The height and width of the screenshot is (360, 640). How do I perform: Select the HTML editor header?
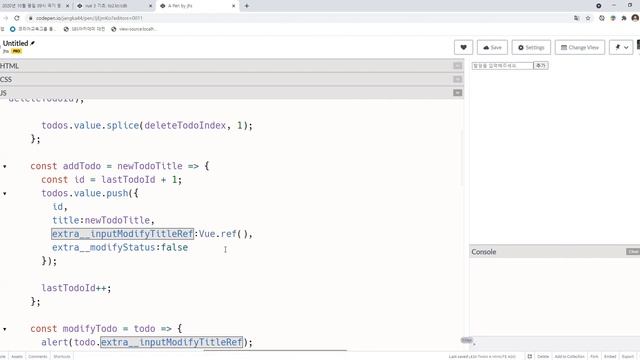(231, 66)
